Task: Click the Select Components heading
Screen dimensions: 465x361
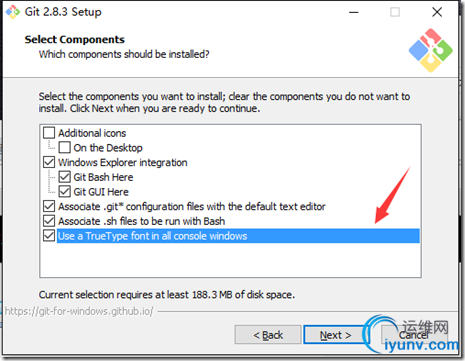Action: point(75,39)
